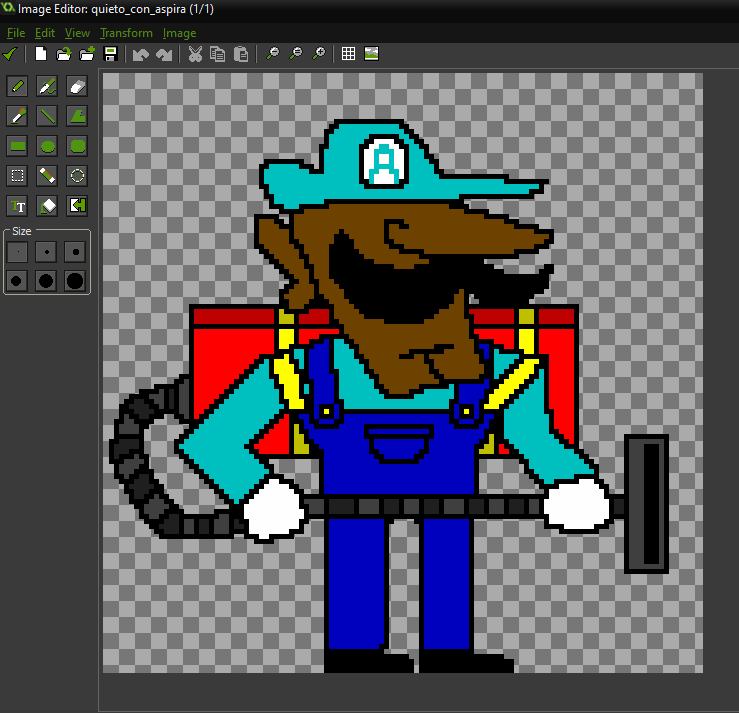Choose the fourth brush size dot
The width and height of the screenshot is (739, 713).
tap(16, 281)
